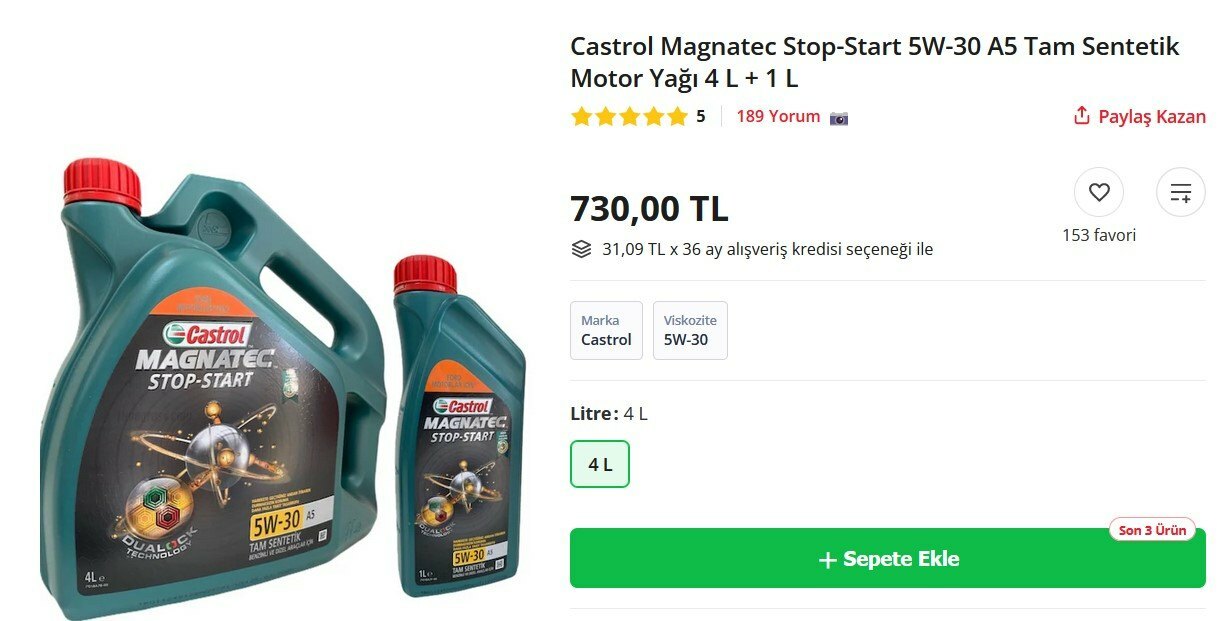The width and height of the screenshot is (1230, 621).
Task: Add product to favorites with heart icon
Action: pyautogui.click(x=1098, y=192)
